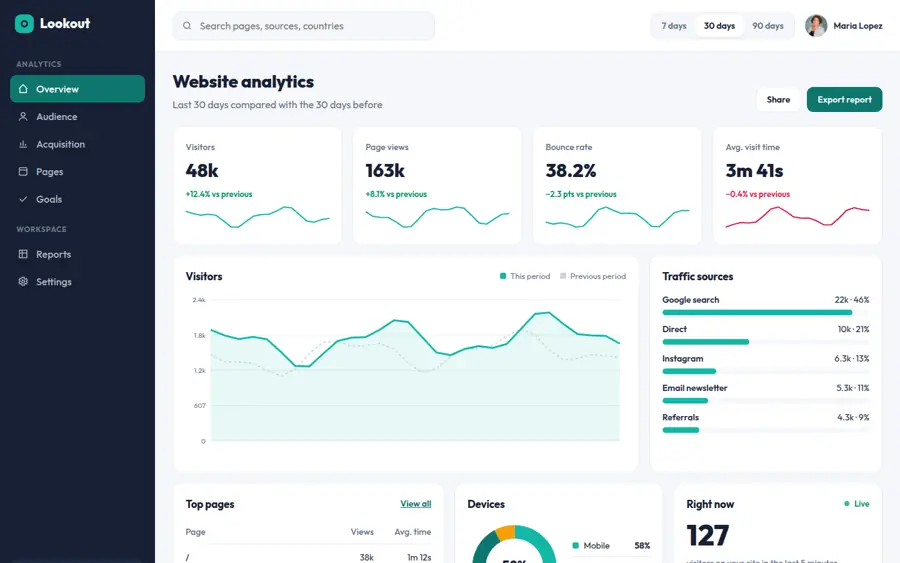Switch to the 90 days range
Screen dimensions: 900x563
(x=768, y=26)
